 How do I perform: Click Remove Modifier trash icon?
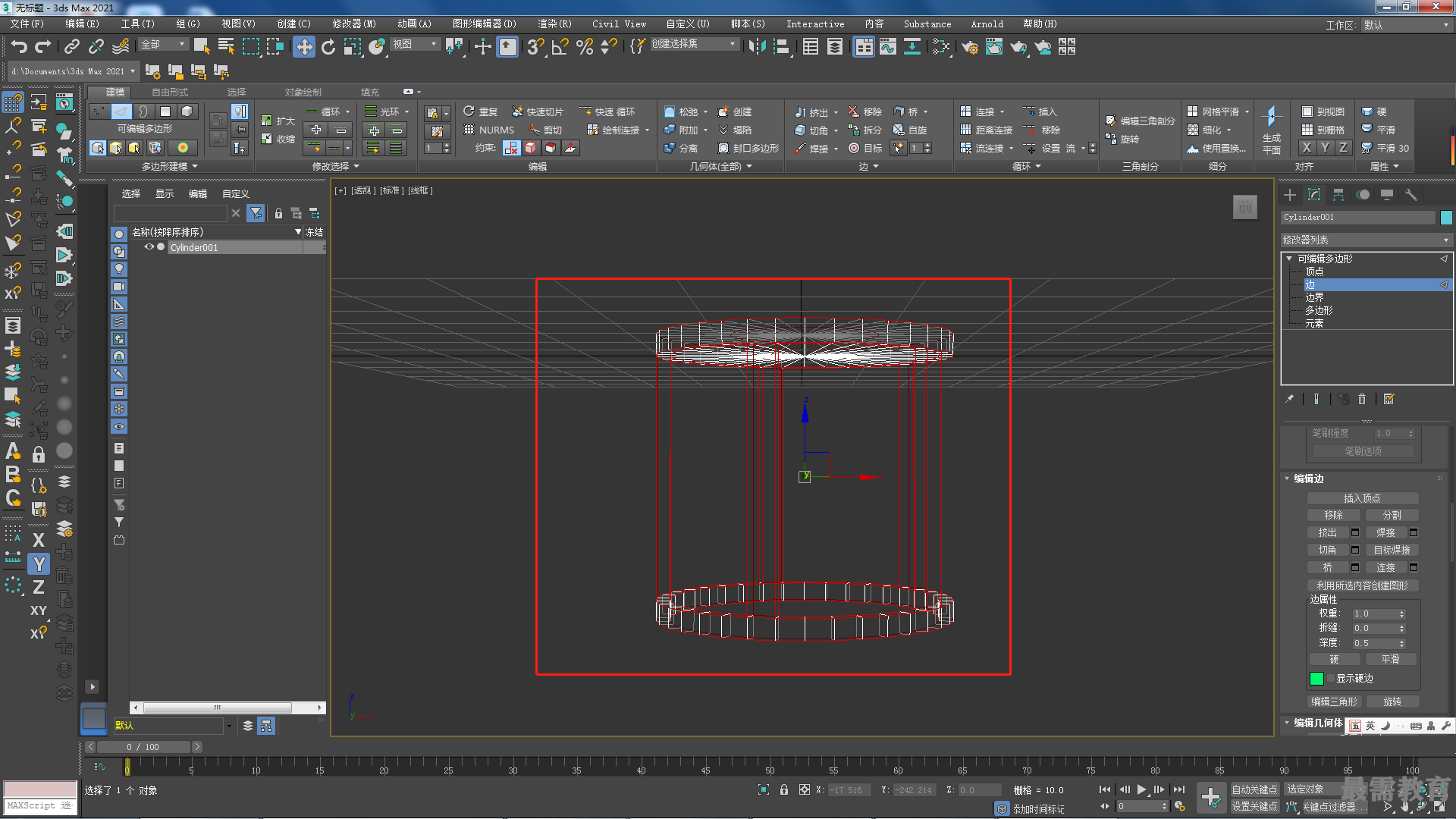tap(1362, 399)
